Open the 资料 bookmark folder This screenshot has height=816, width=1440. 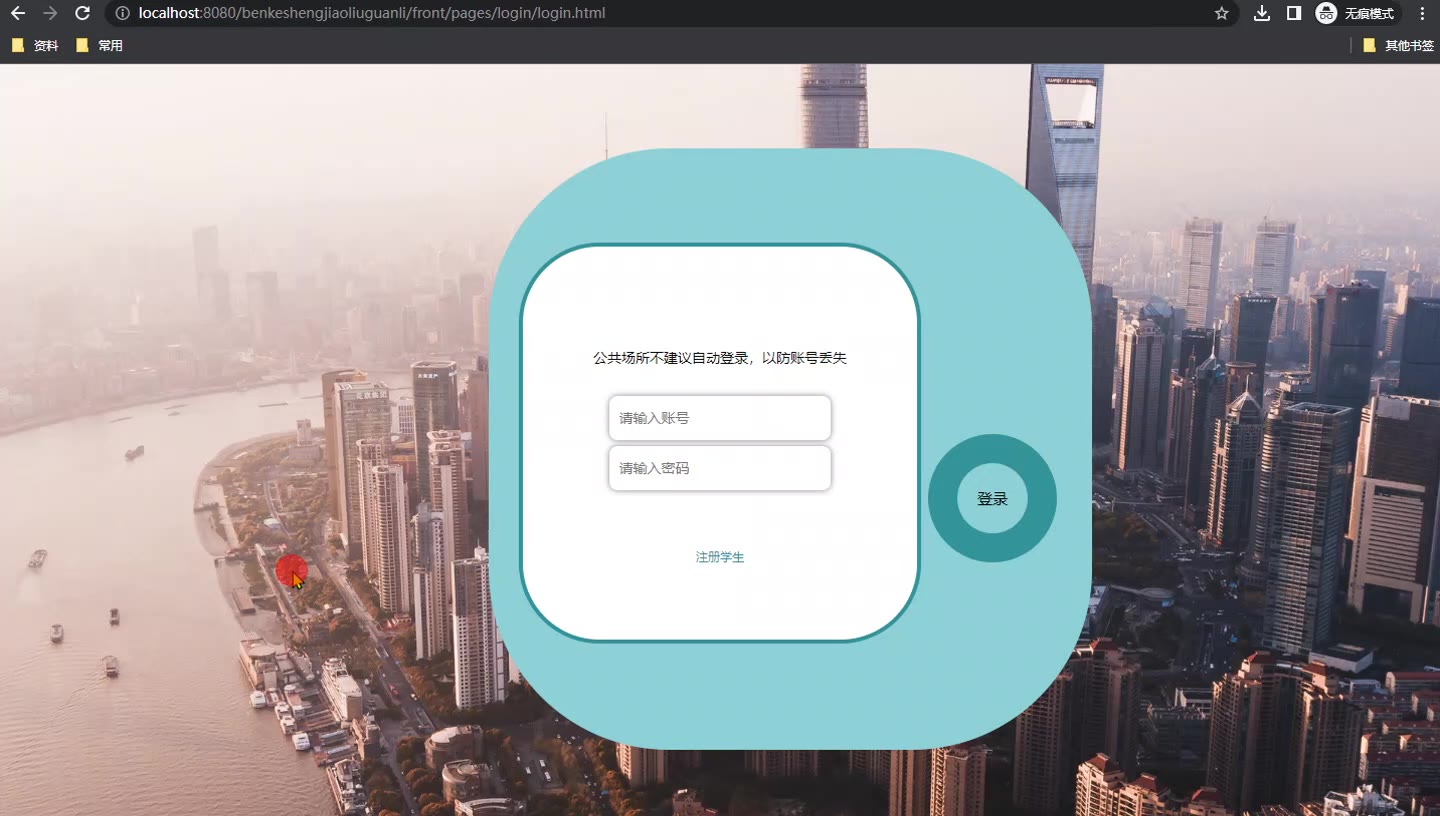coord(35,45)
